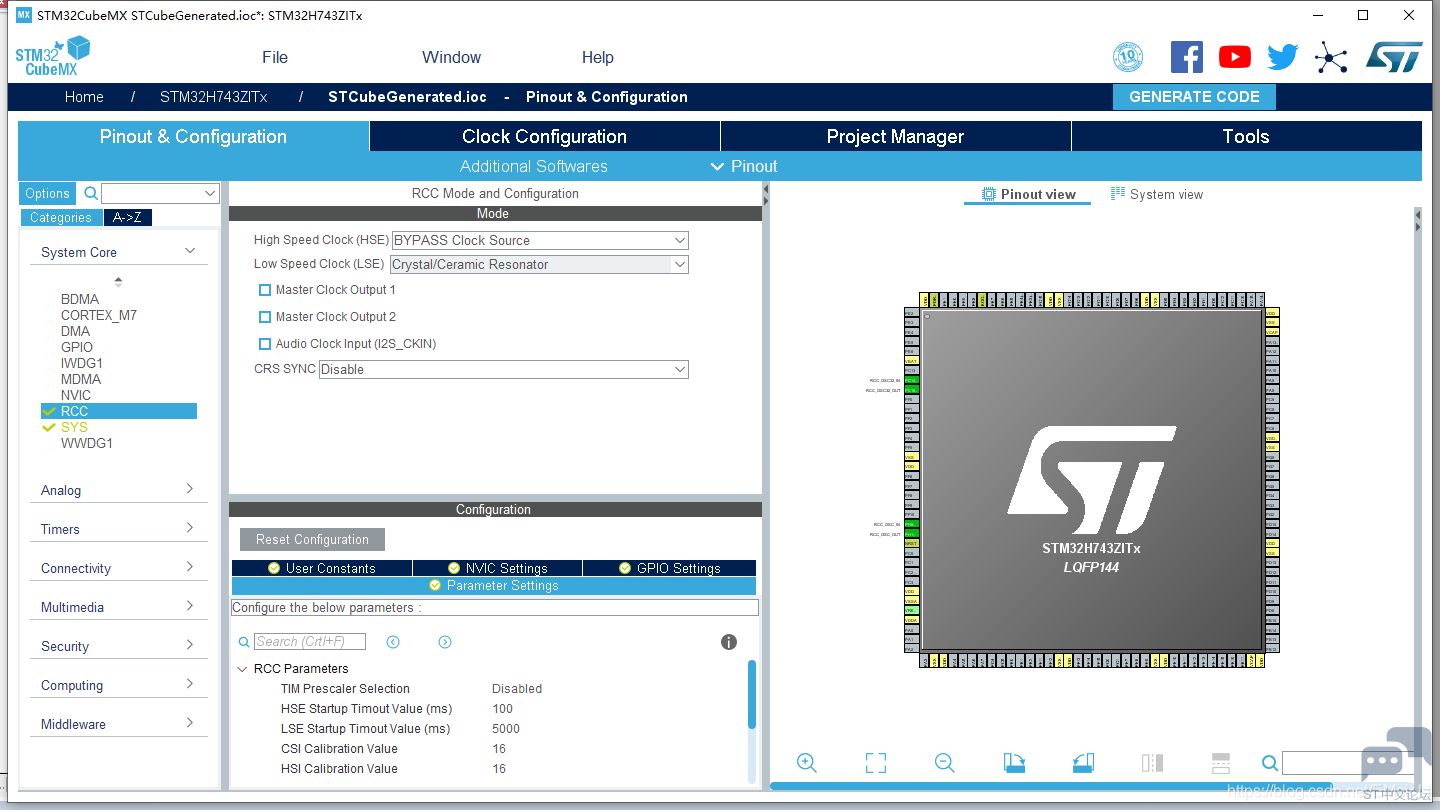Click the ST logo in header
Image resolution: width=1440 pixels, height=810 pixels.
click(1394, 57)
